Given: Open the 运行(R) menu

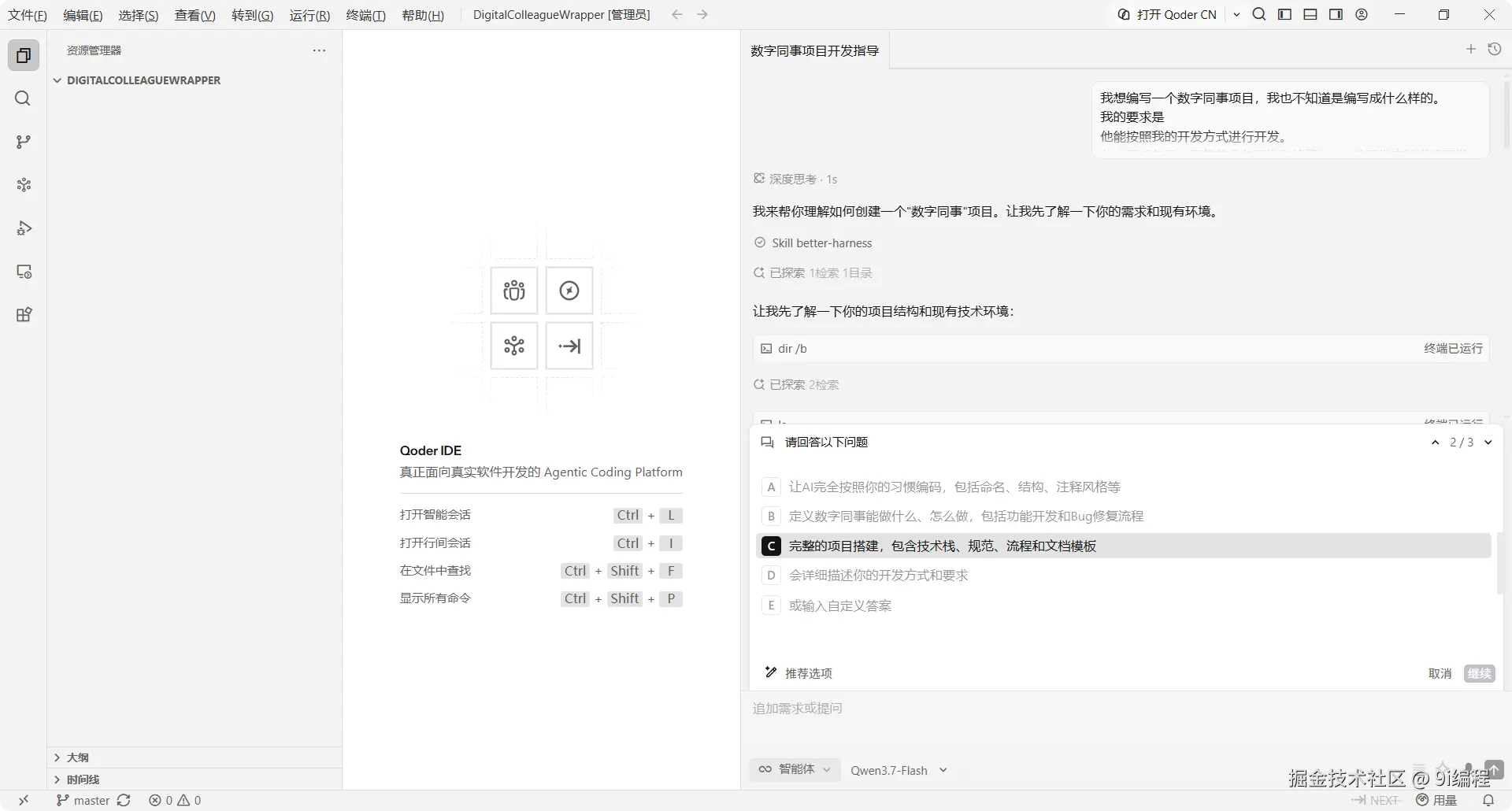Looking at the screenshot, I should point(309,15).
